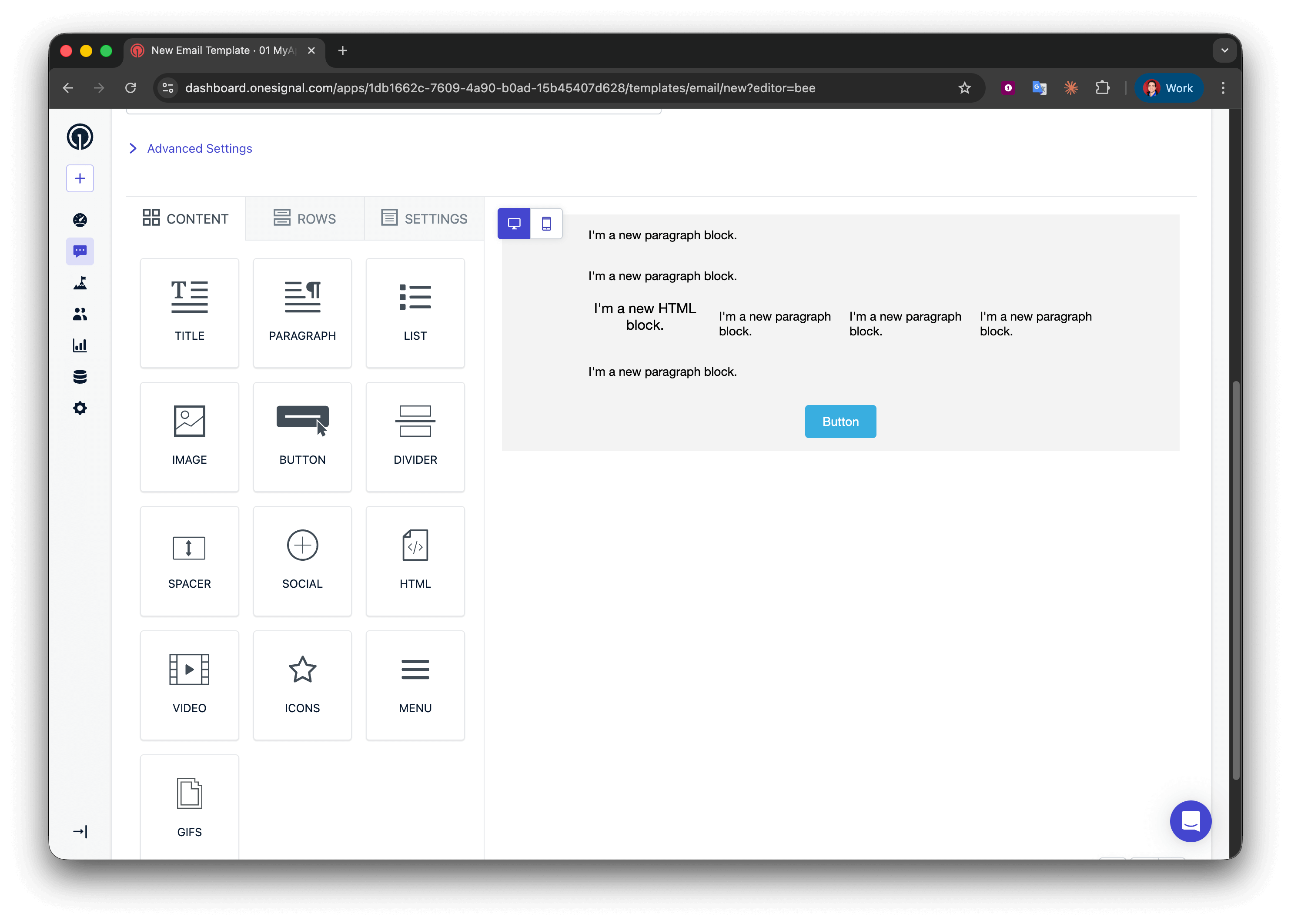Pick the HTML content block
This screenshot has height=924, width=1291.
tap(415, 560)
